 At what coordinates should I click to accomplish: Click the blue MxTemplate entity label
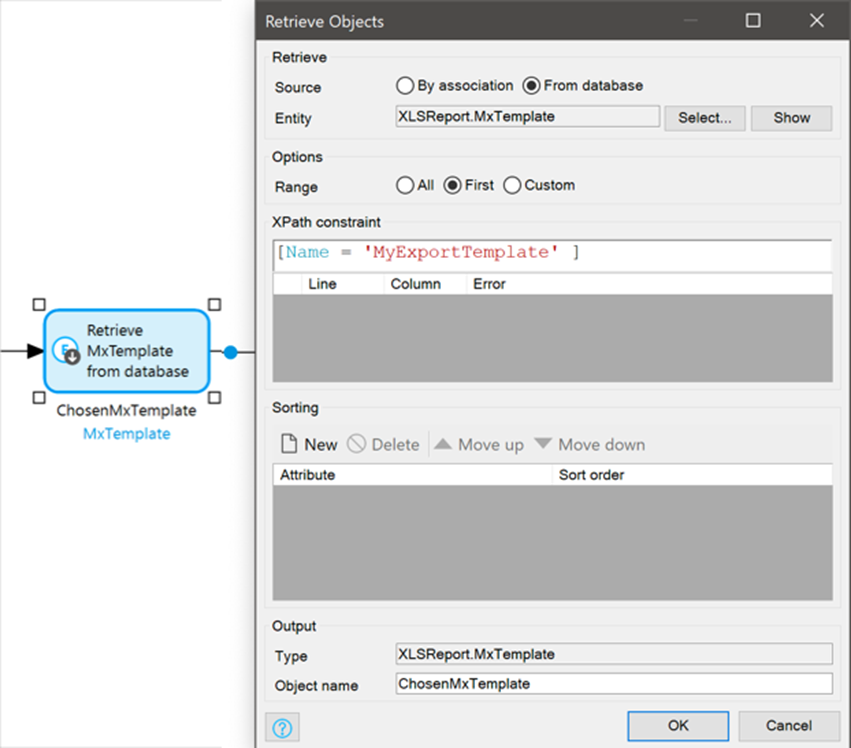pyautogui.click(x=126, y=433)
